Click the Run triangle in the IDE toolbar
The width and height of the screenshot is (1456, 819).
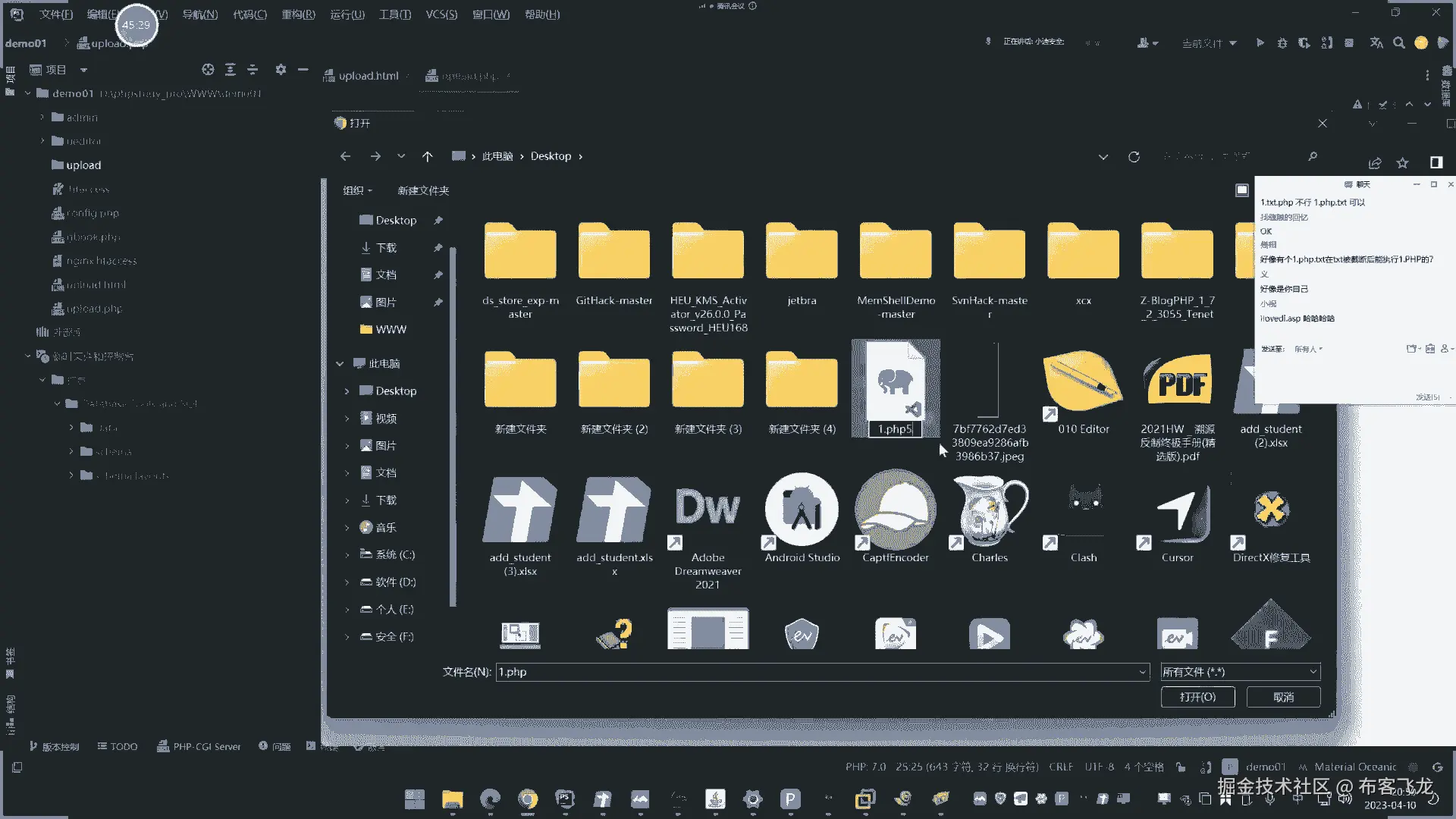[1260, 43]
